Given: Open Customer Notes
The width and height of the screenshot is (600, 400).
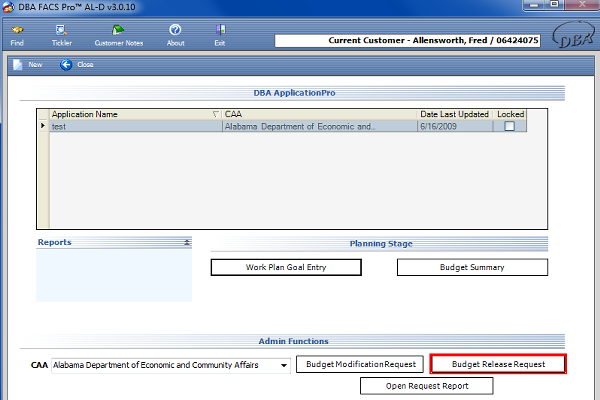Looking at the screenshot, I should tap(119, 36).
